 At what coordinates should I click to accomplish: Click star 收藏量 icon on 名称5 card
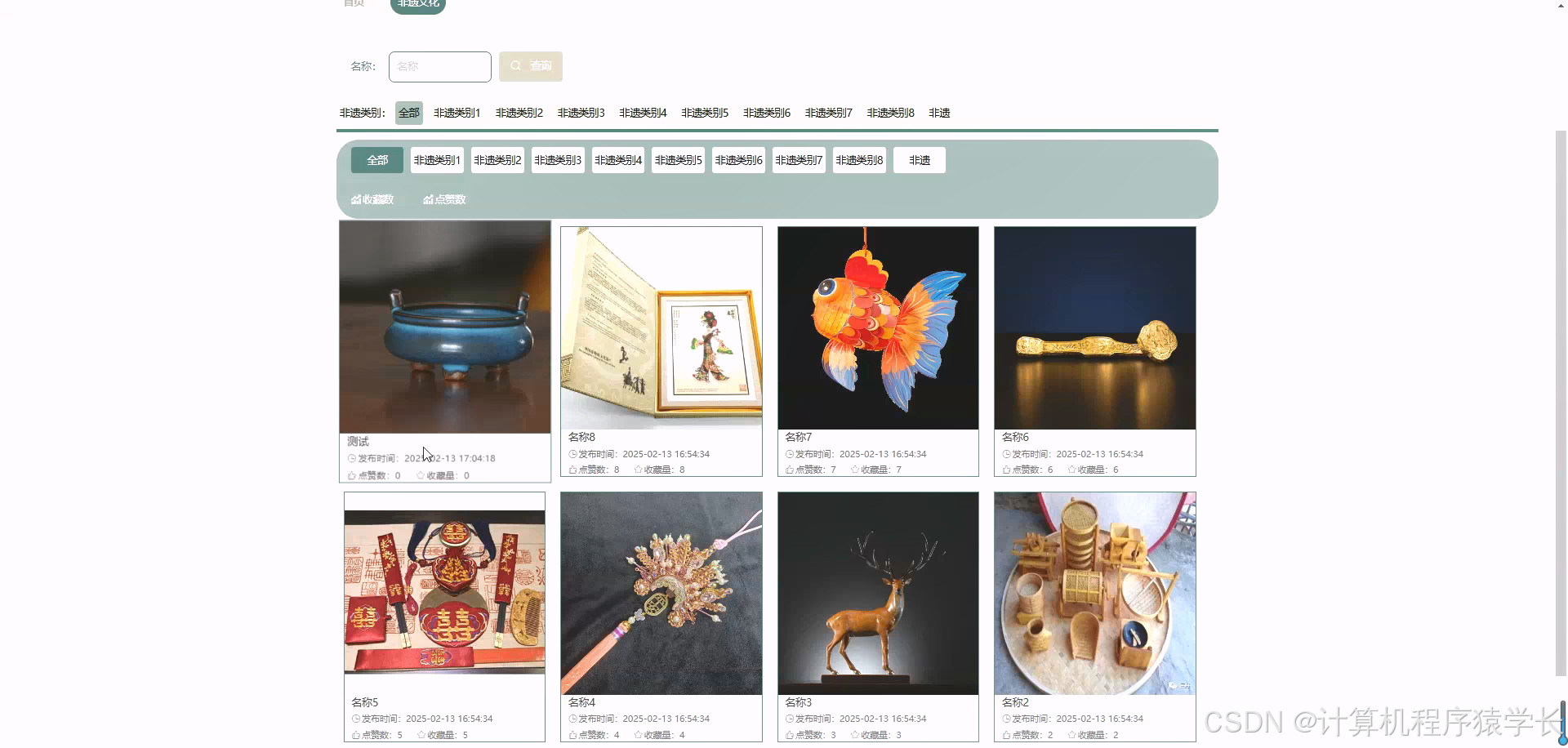(421, 735)
